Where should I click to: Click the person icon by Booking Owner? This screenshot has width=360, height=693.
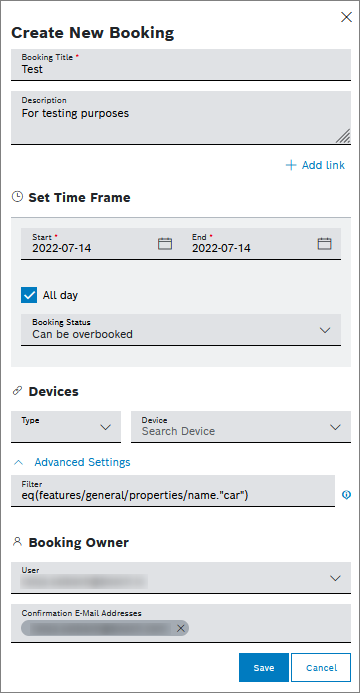tap(17, 541)
